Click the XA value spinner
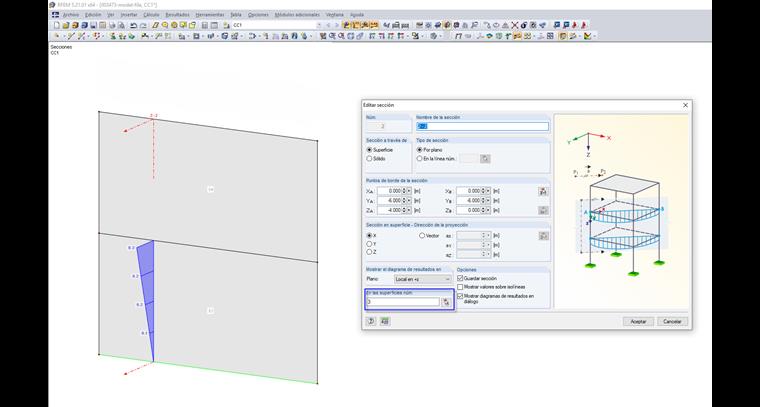Viewport: 760px width, 407px height. coord(404,191)
